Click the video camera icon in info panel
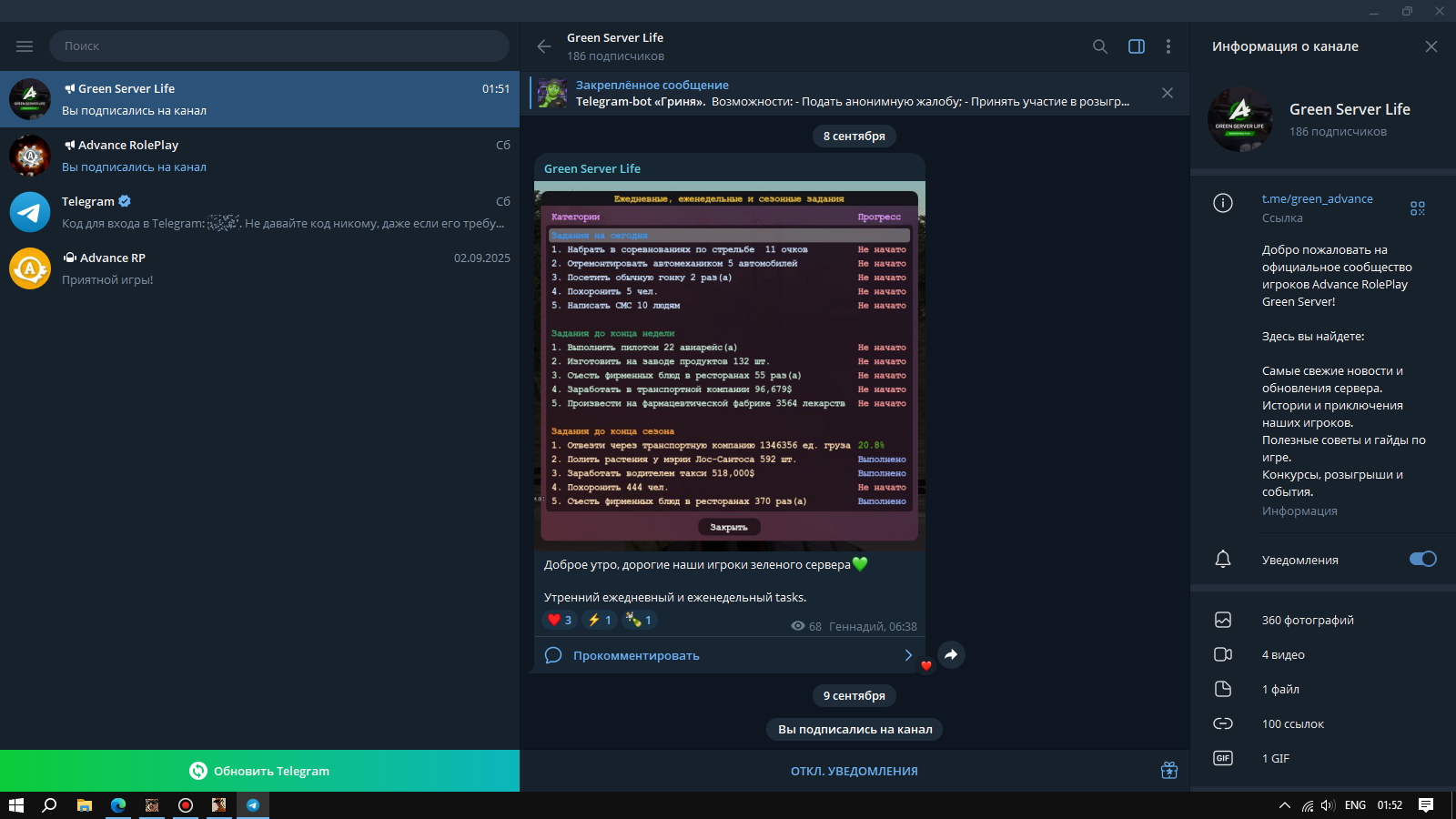The image size is (1456, 819). [x=1223, y=654]
